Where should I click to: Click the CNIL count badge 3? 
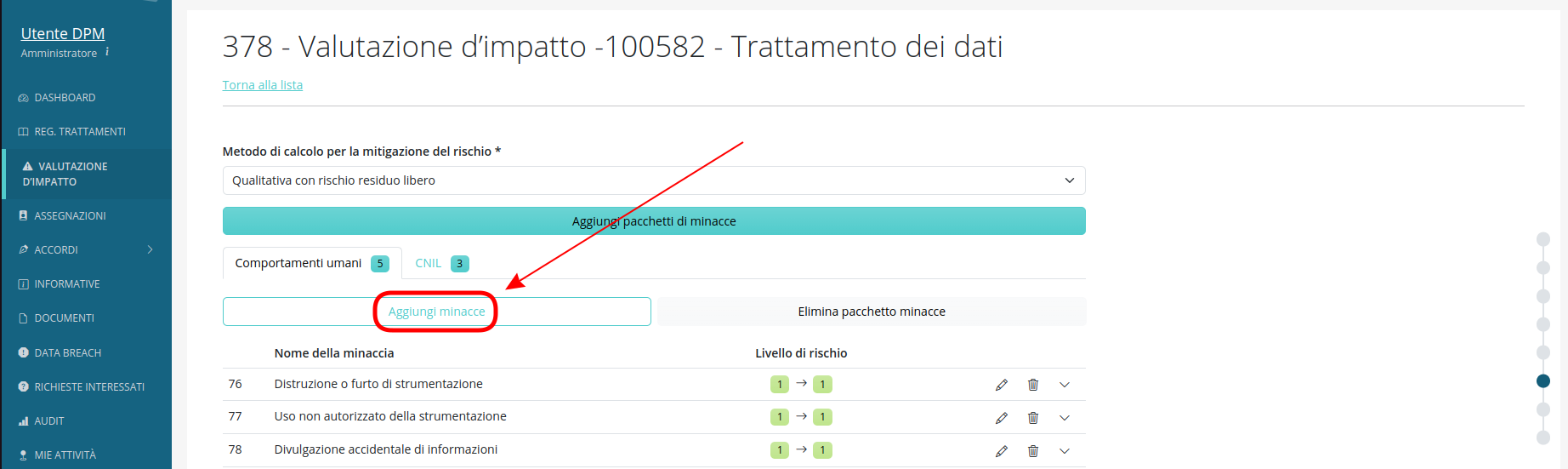(x=460, y=264)
